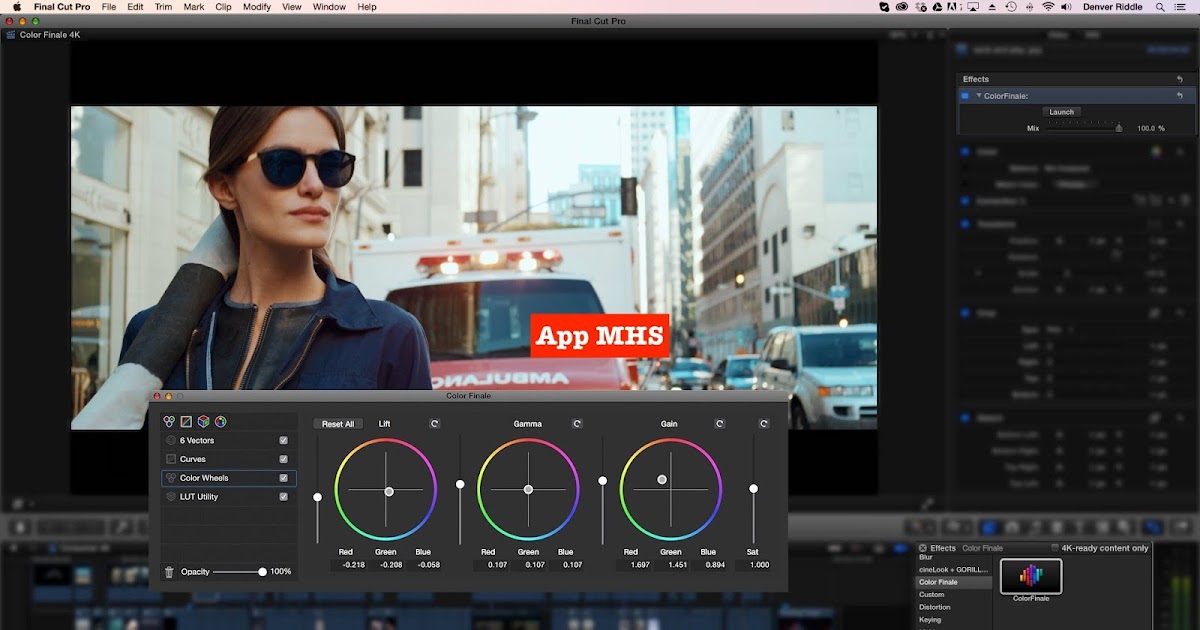1200x630 pixels.
Task: Select the Color Wheels layer row
Action: tap(229, 478)
